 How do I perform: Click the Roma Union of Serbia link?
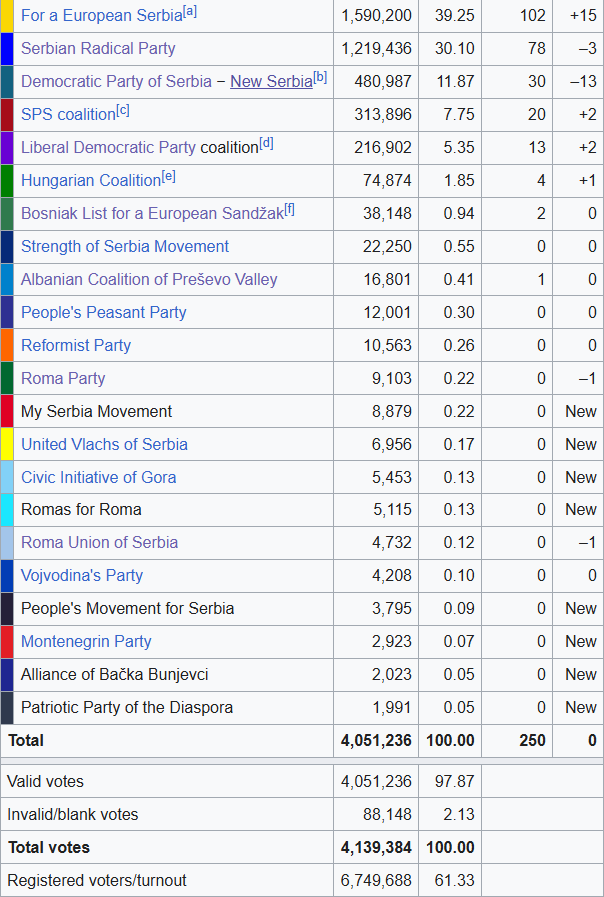99,542
